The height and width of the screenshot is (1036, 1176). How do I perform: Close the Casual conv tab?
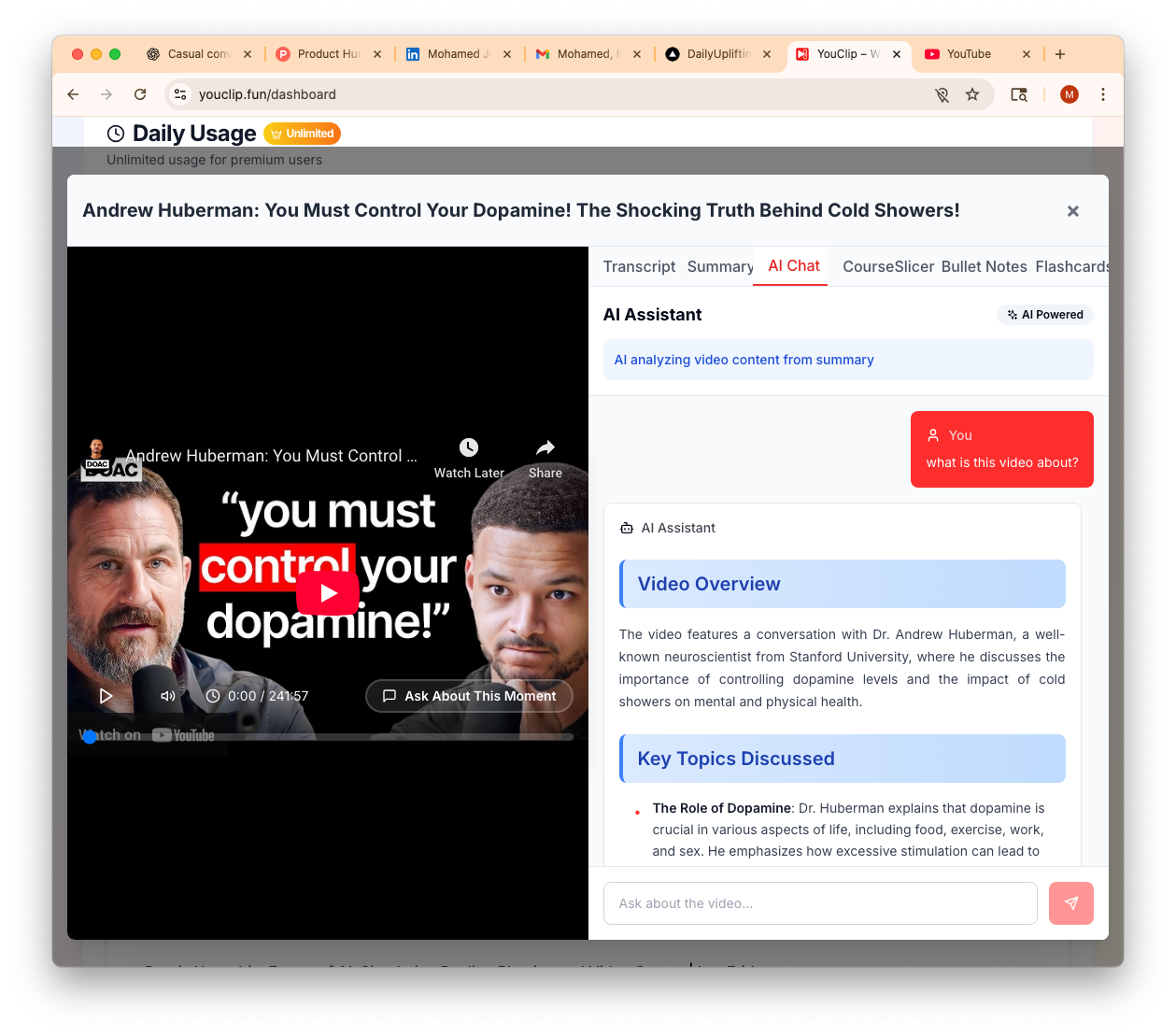(x=248, y=54)
